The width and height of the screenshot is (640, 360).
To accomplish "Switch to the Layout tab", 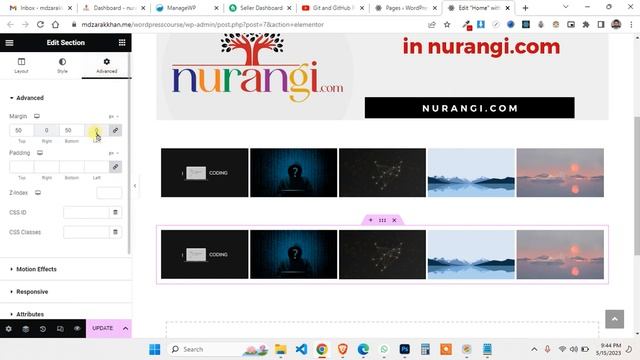I will 21,65.
